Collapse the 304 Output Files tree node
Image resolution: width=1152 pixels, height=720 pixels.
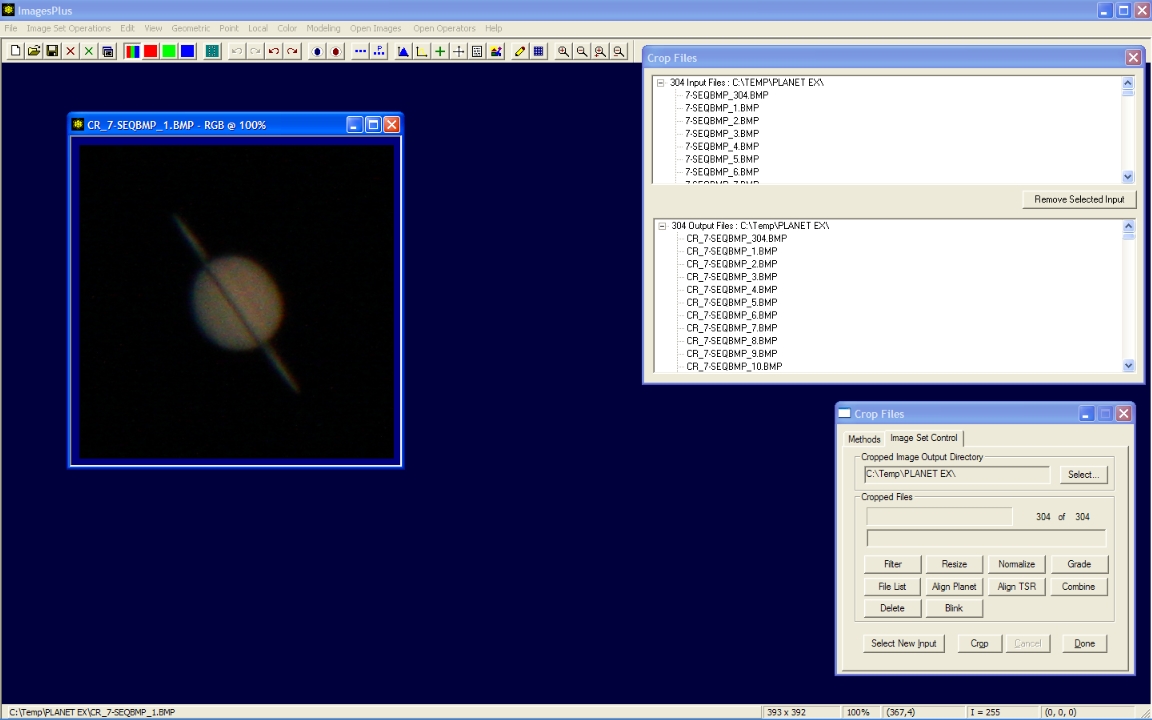(x=662, y=226)
